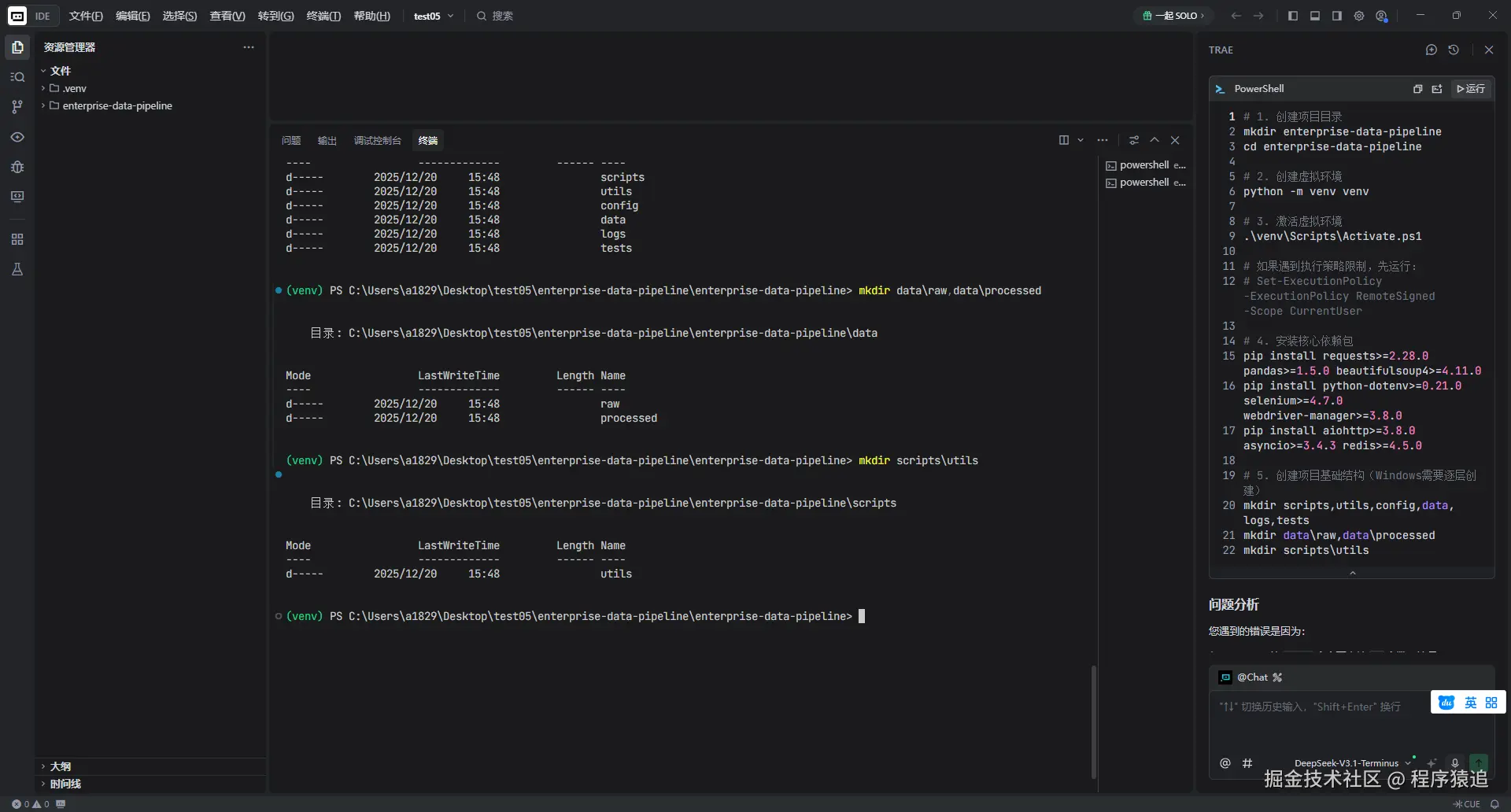Screen dimensions: 1511x812
Task: Click the Trae IDE logo icon
Action: click(x=17, y=16)
